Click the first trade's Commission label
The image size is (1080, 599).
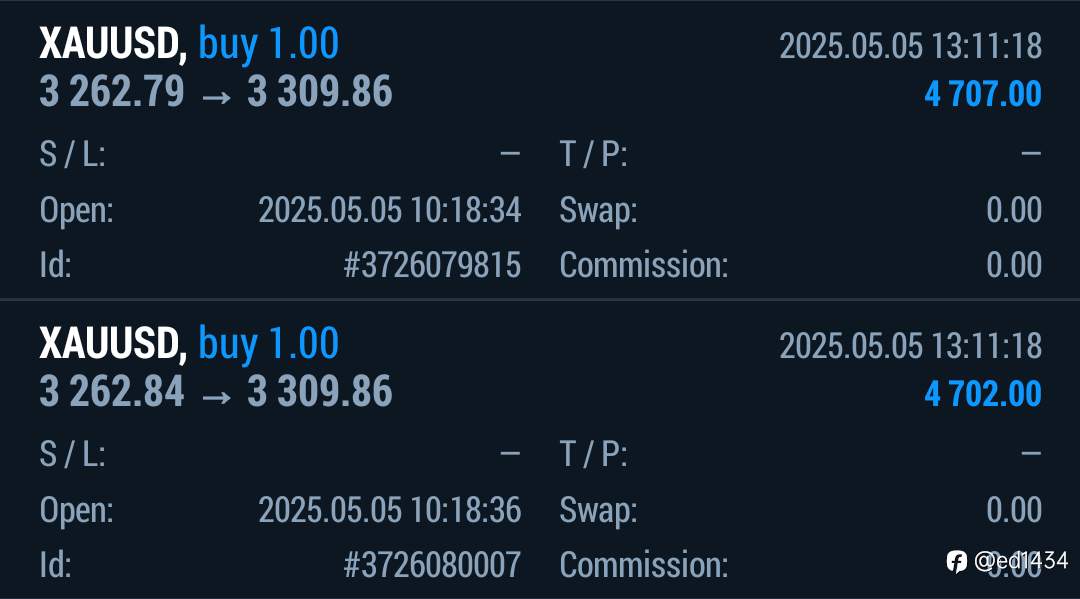(643, 265)
